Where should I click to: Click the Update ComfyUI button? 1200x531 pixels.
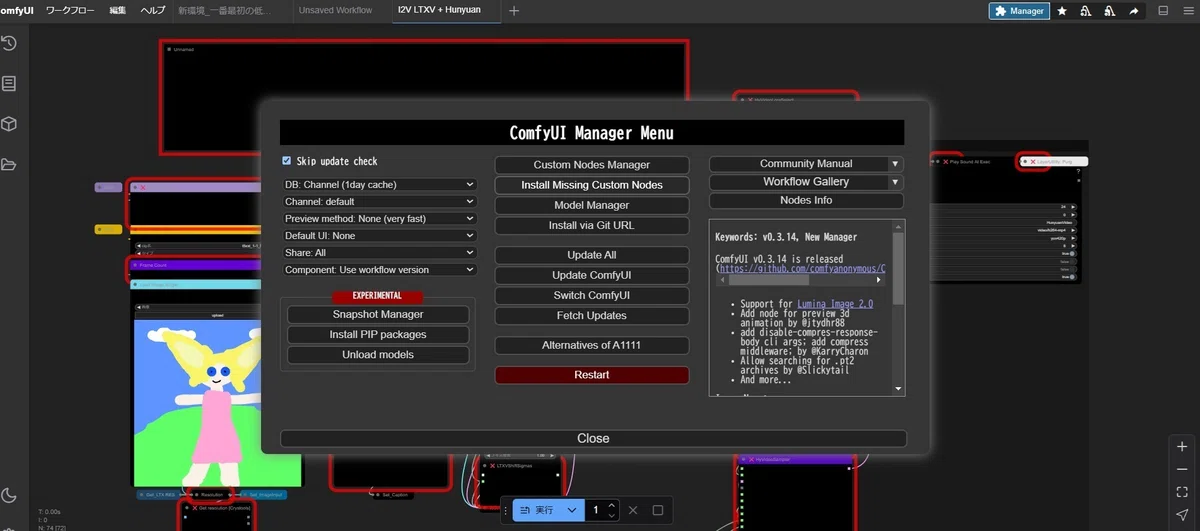click(592, 275)
